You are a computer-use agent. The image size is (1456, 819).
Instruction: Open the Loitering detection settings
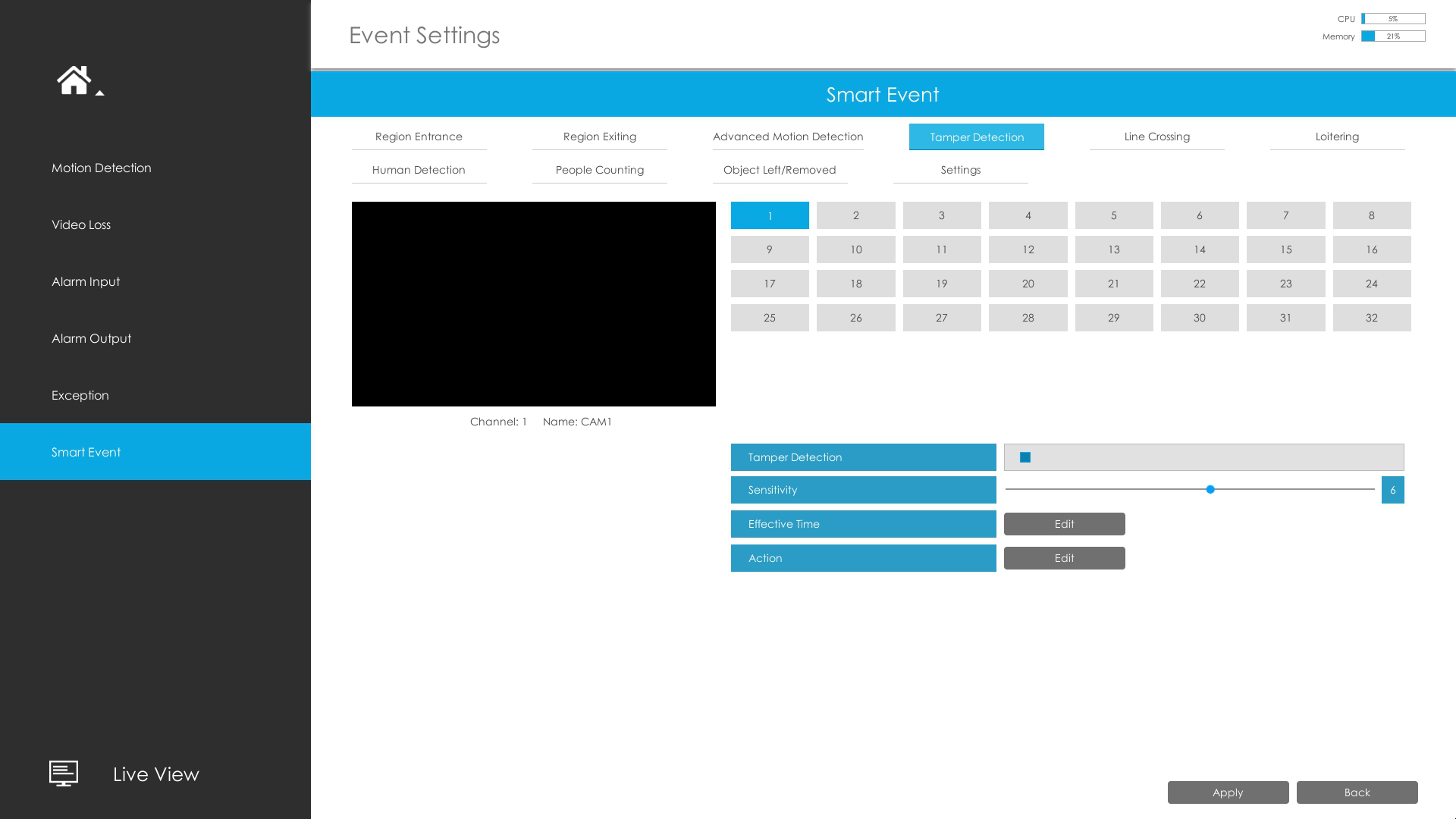point(1337,136)
